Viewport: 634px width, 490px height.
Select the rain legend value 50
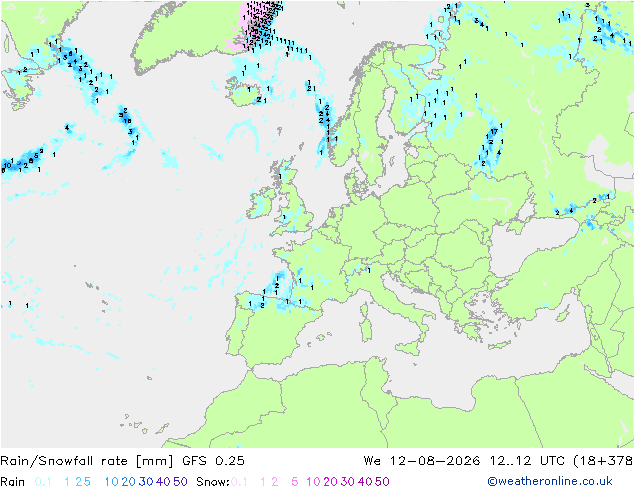(x=180, y=482)
